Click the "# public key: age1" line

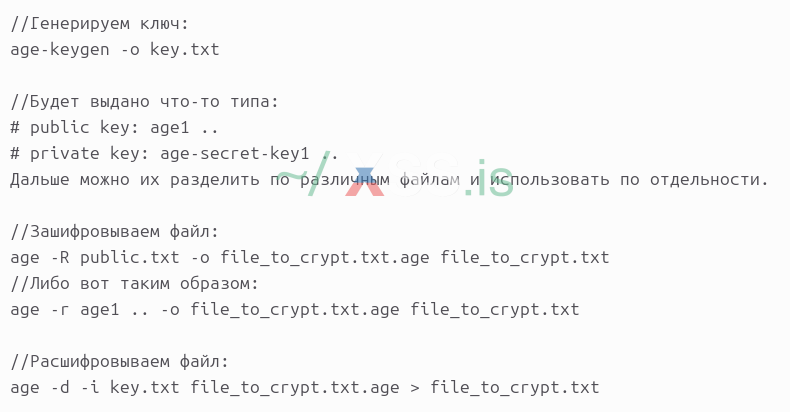point(105,127)
